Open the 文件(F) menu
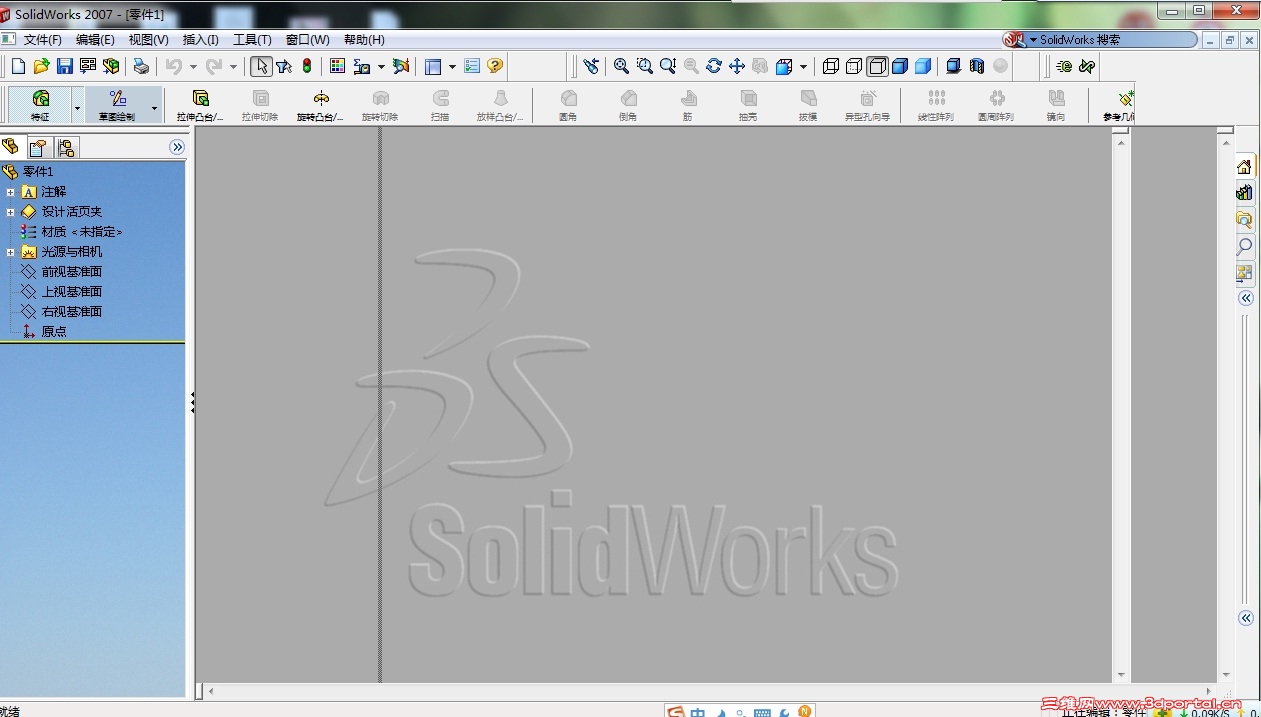The image size is (1261, 717). tap(42, 40)
